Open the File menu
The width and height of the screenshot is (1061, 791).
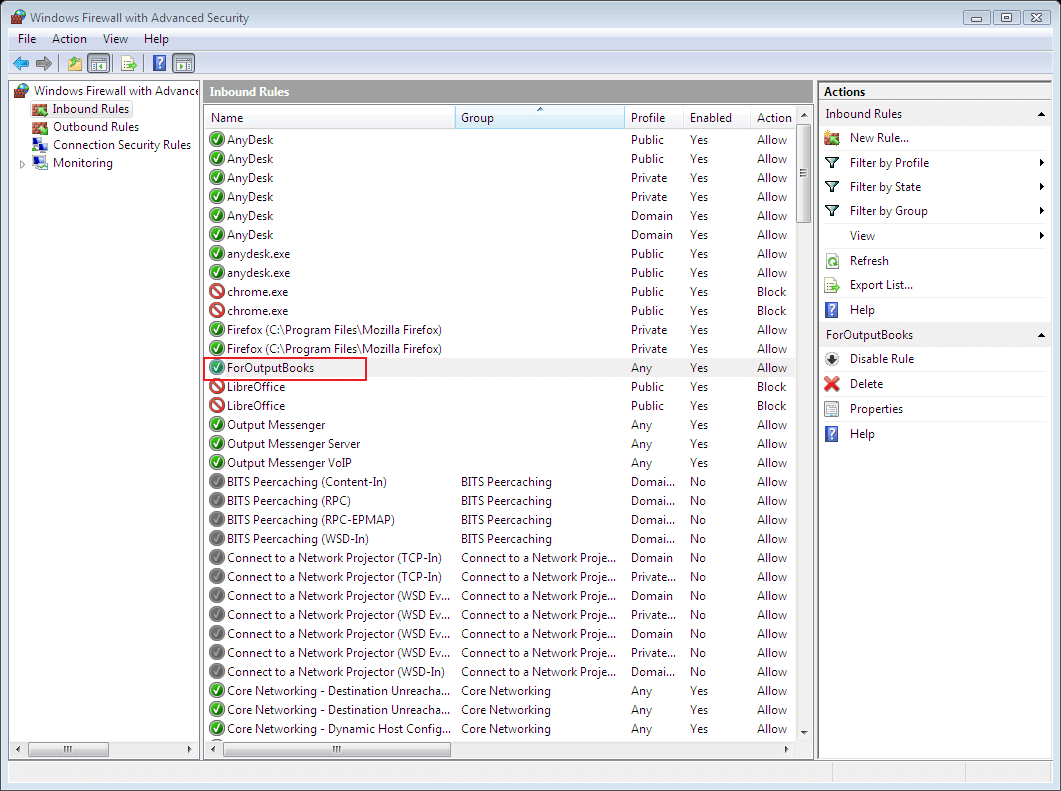click(x=27, y=39)
